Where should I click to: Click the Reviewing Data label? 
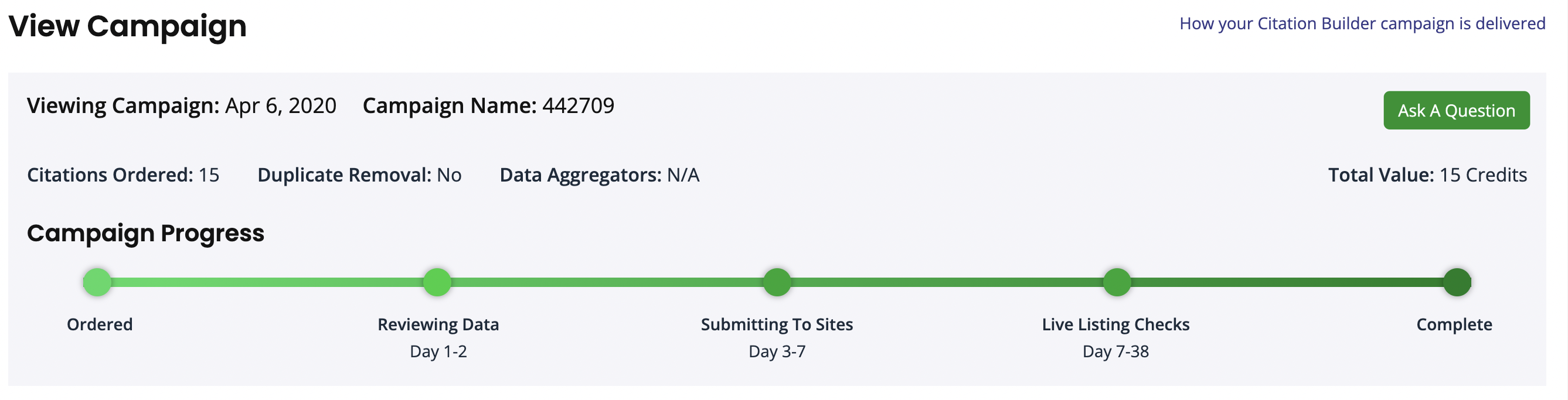438,324
